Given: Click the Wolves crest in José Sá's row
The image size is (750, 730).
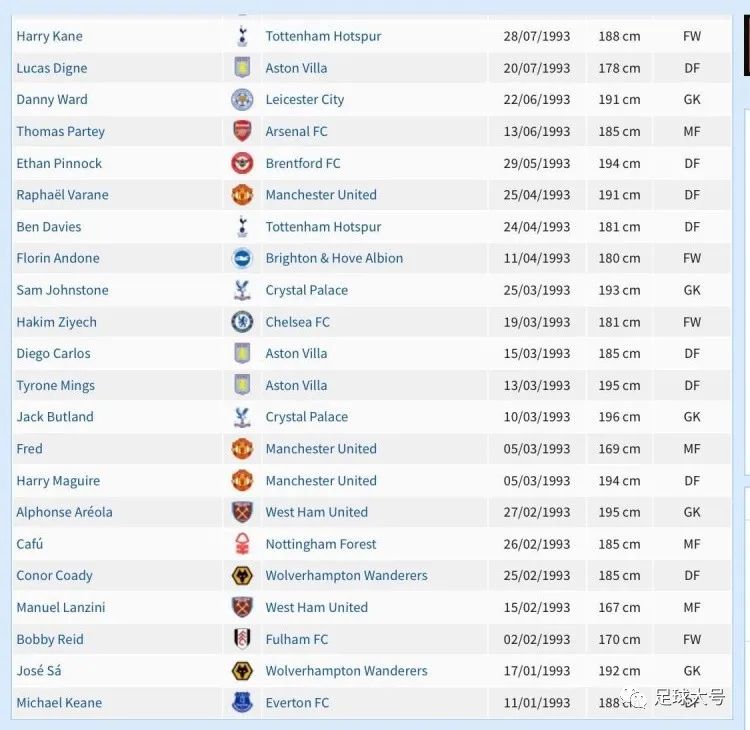Looking at the screenshot, I should pyautogui.click(x=242, y=671).
